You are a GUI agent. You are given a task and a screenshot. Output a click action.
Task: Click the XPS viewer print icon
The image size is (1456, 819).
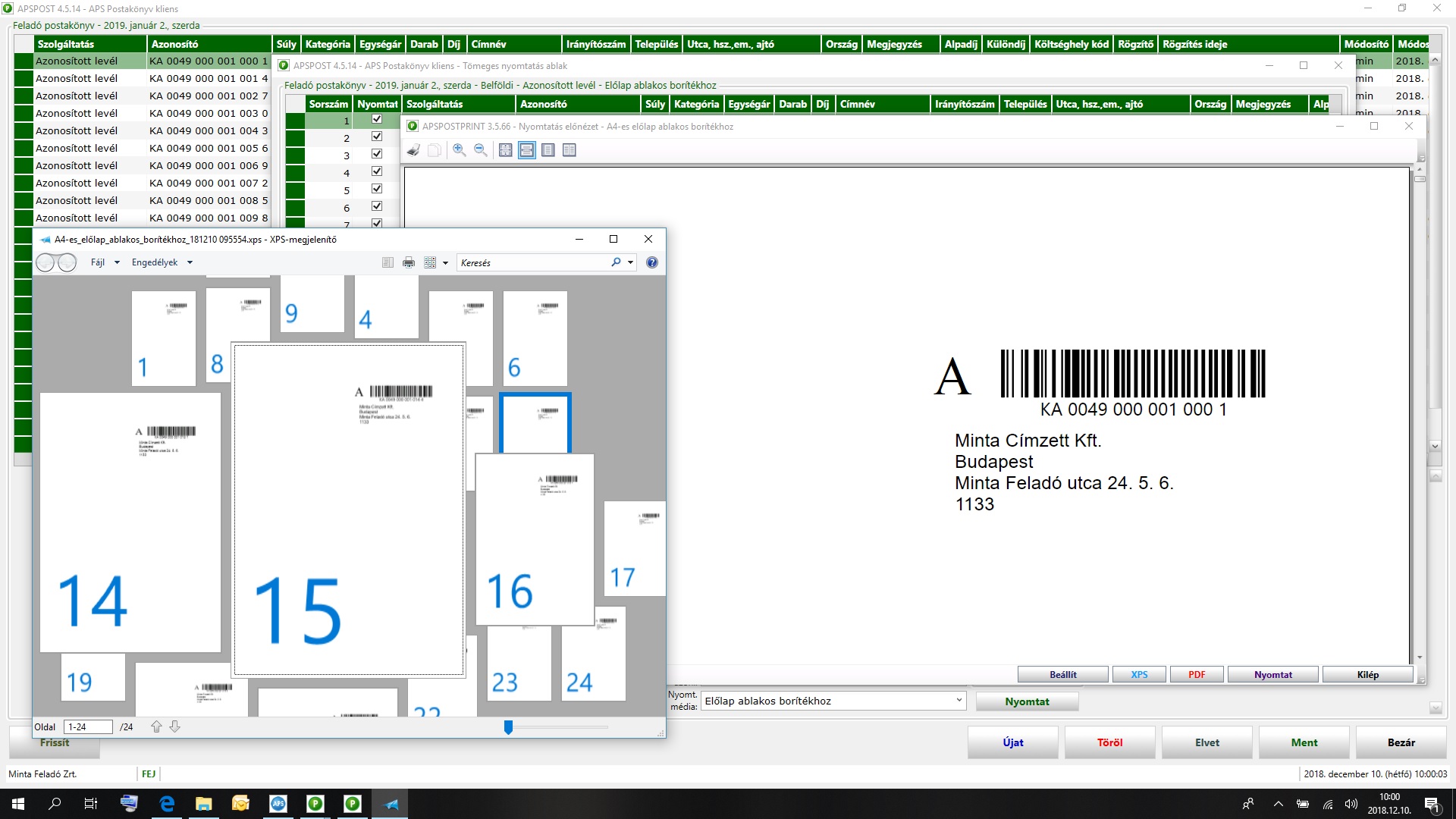coord(409,262)
